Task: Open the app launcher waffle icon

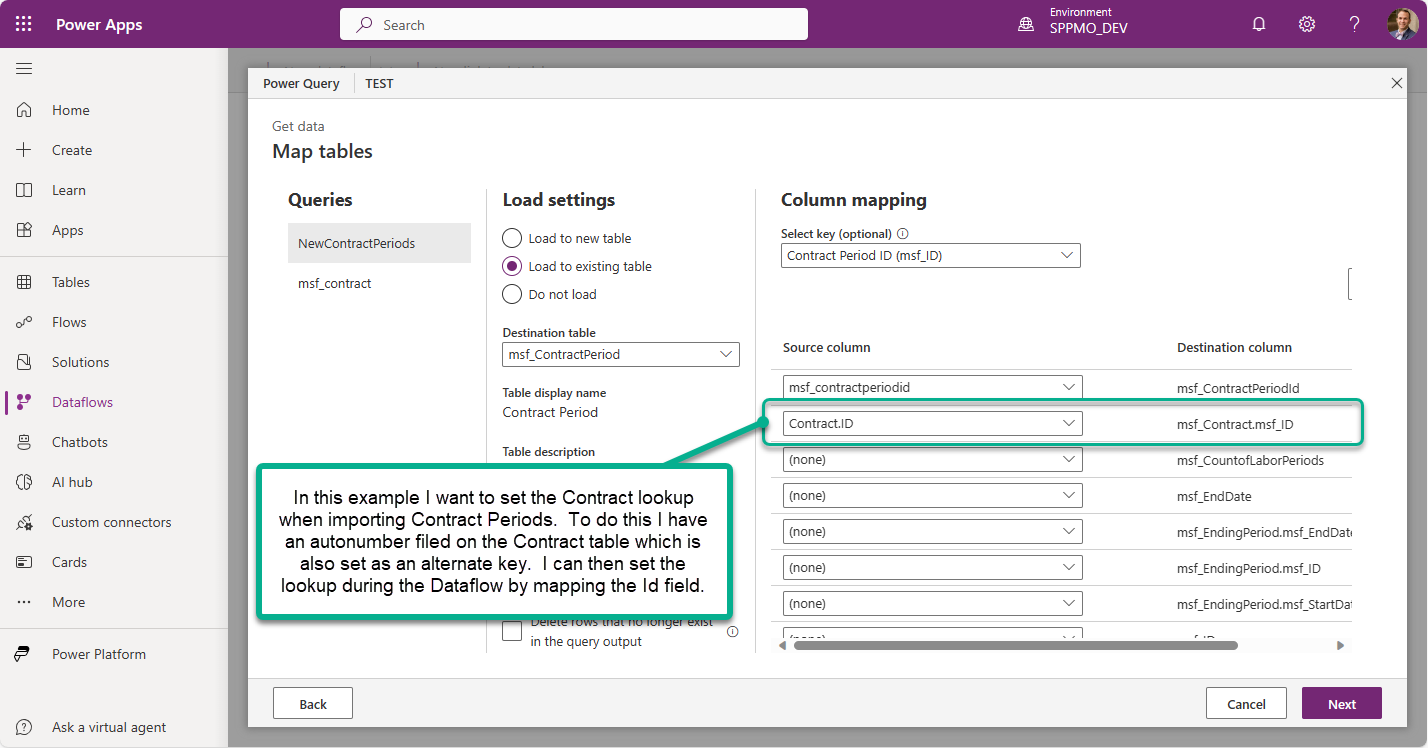Action: (24, 24)
